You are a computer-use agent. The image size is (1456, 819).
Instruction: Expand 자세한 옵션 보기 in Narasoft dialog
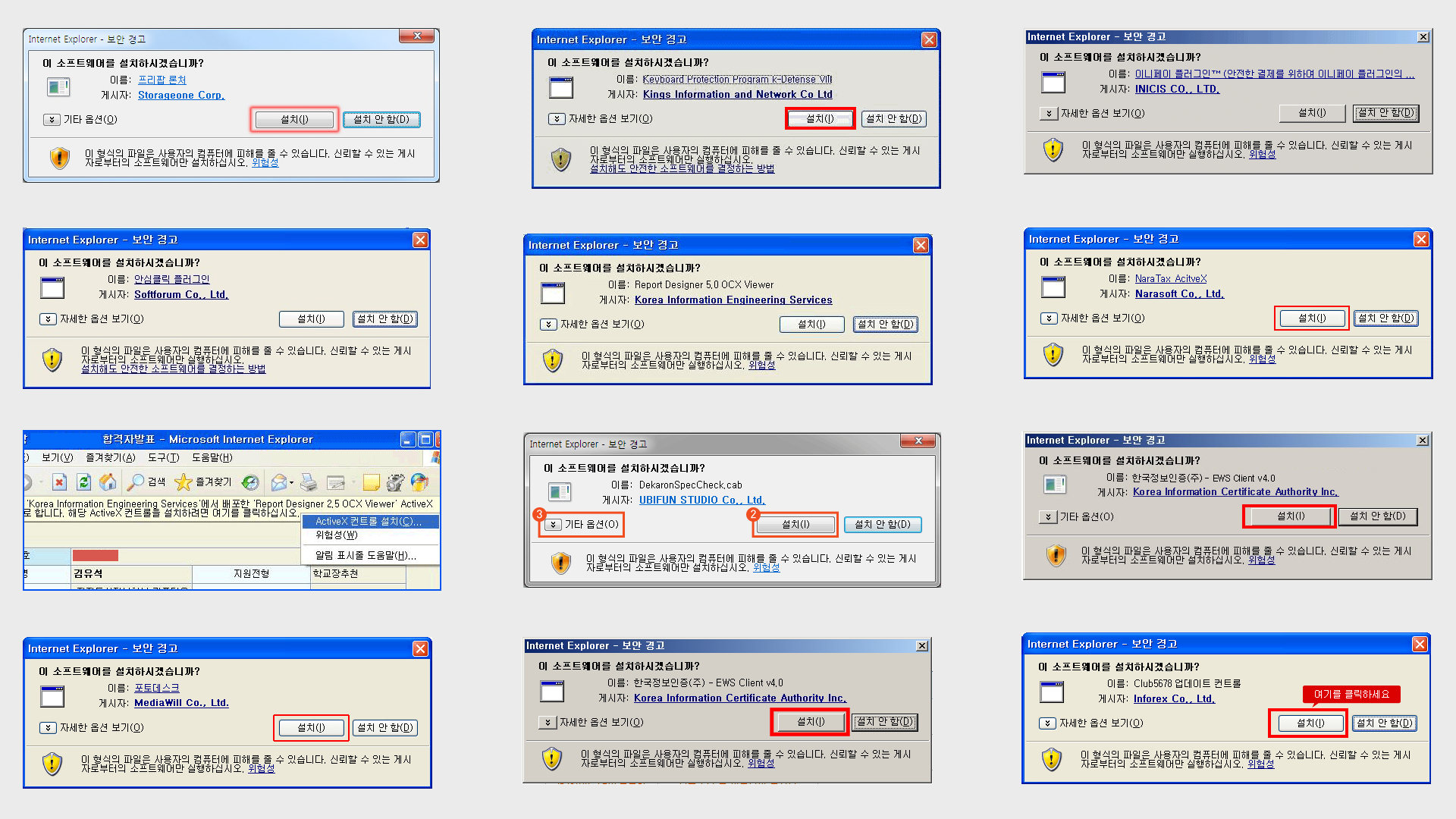pyautogui.click(x=1049, y=318)
